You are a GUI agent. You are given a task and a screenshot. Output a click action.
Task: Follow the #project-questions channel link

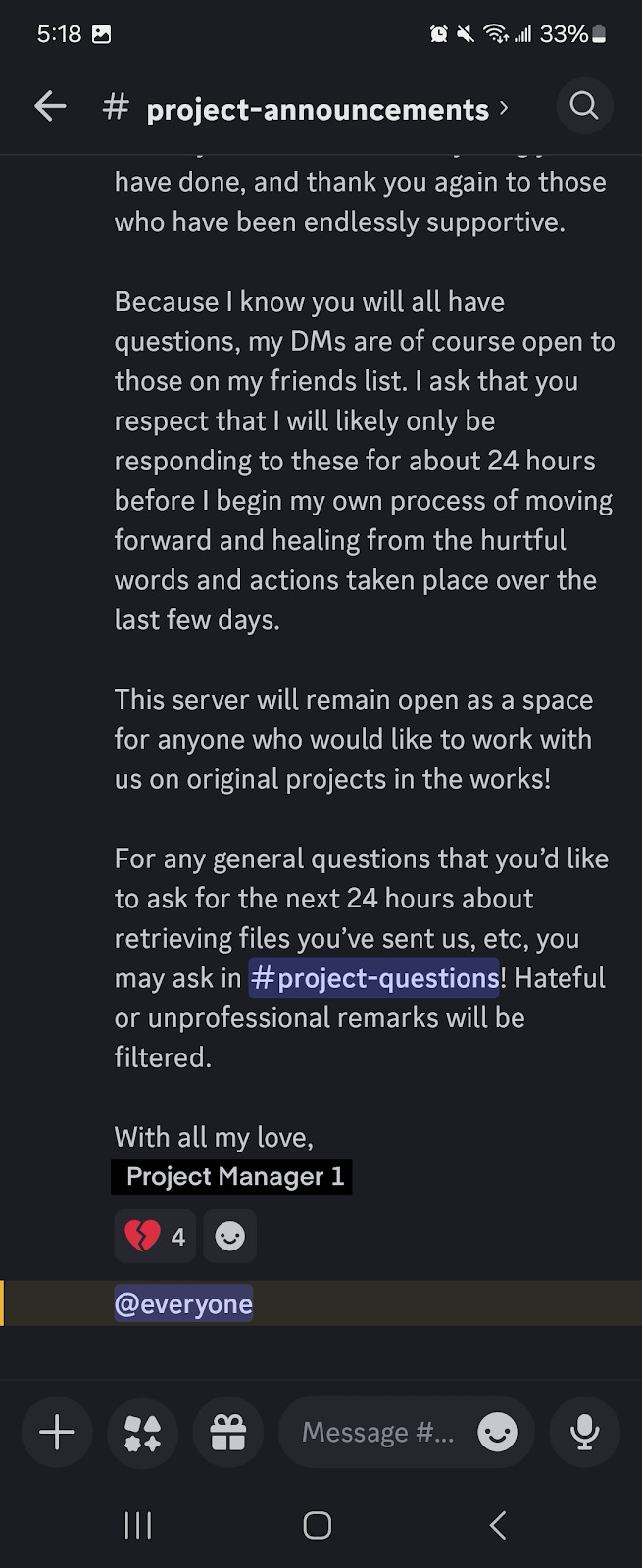click(x=374, y=978)
